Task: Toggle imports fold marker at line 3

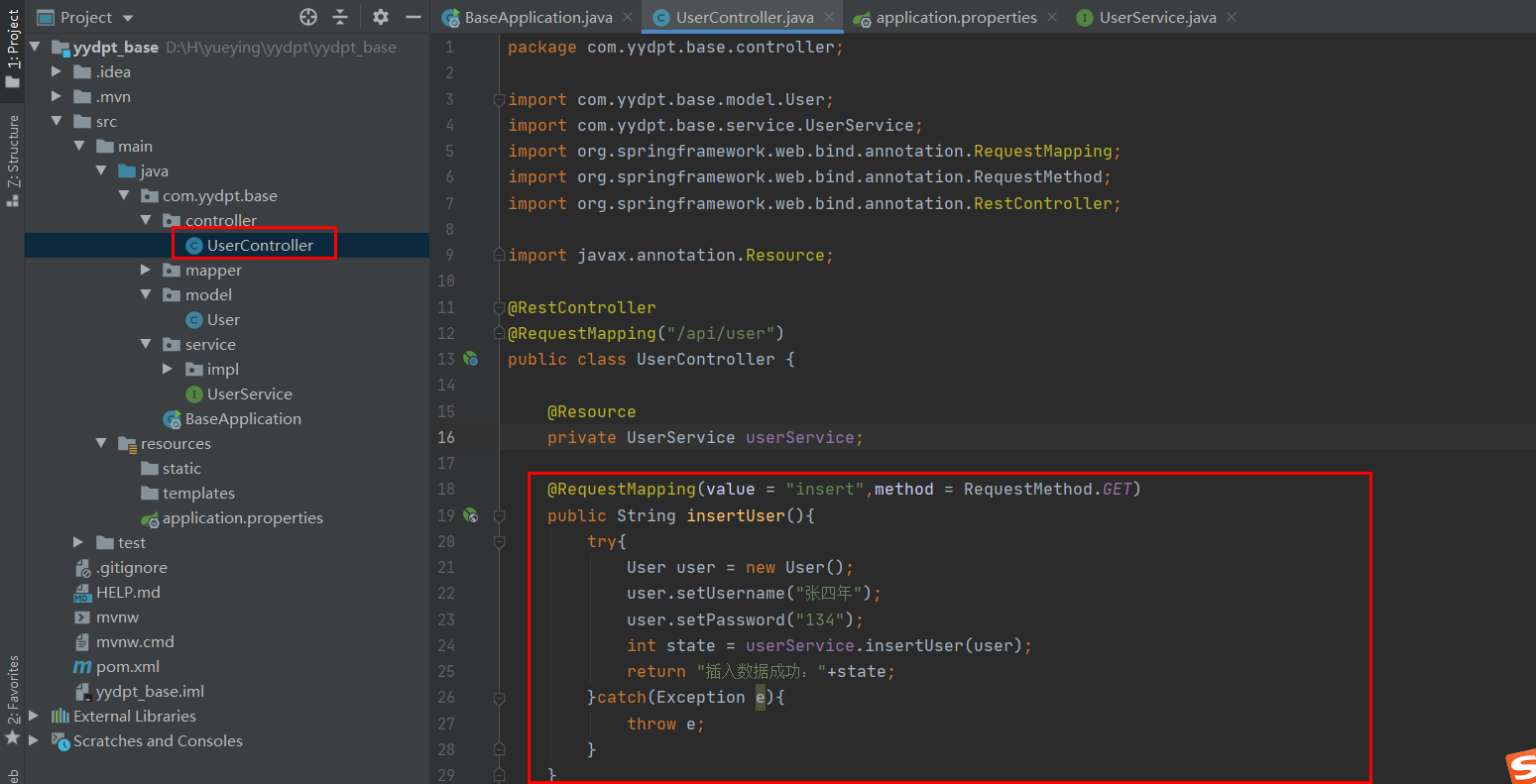Action: [499, 99]
